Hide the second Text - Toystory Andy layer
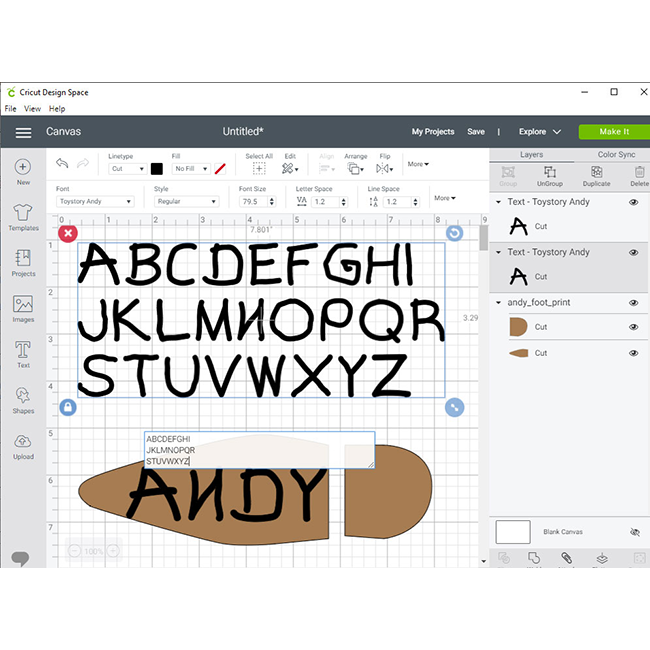The width and height of the screenshot is (650, 650). tap(633, 252)
